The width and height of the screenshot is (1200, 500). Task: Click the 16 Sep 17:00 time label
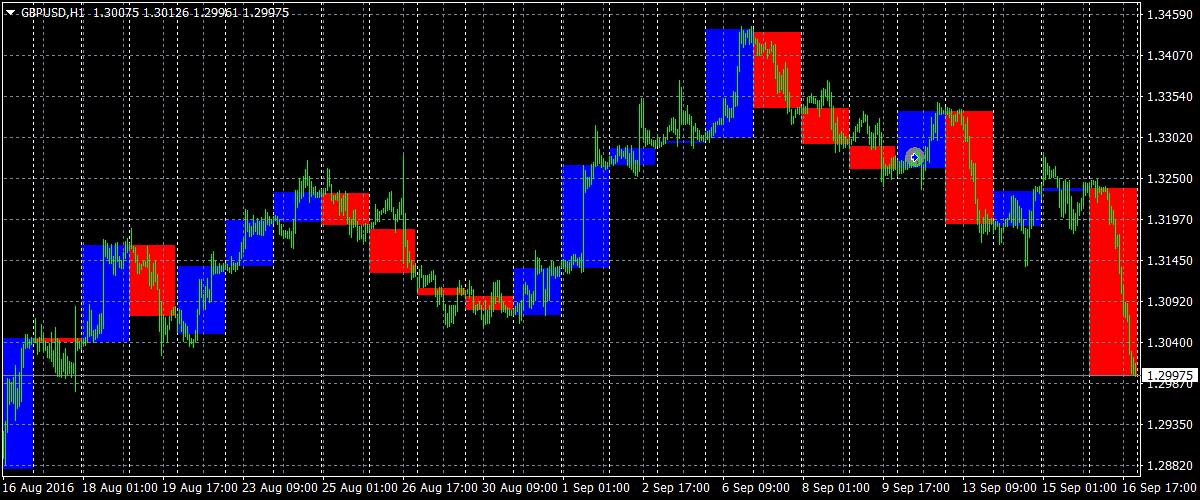[x=1160, y=488]
